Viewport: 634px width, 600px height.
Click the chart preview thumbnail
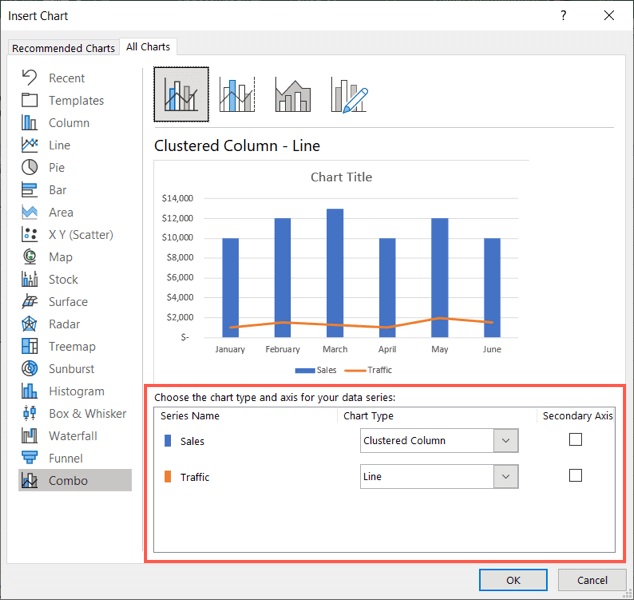(x=341, y=270)
